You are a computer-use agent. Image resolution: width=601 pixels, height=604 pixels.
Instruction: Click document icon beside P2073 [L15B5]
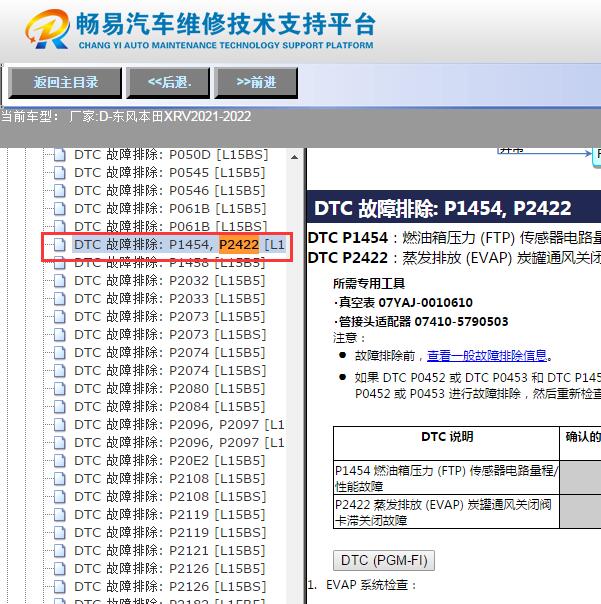60,317
